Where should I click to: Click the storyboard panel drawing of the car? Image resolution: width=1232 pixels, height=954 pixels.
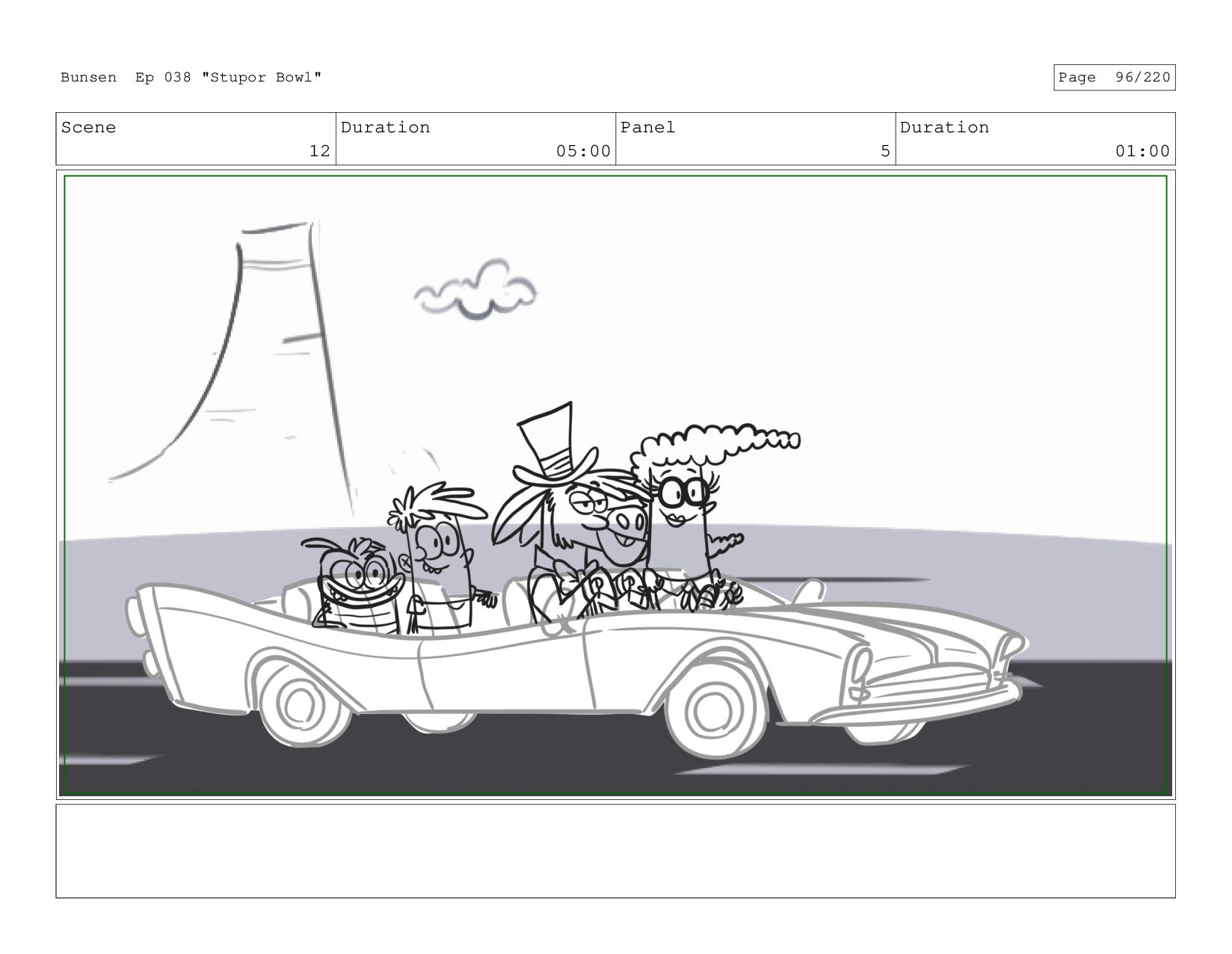point(615,485)
